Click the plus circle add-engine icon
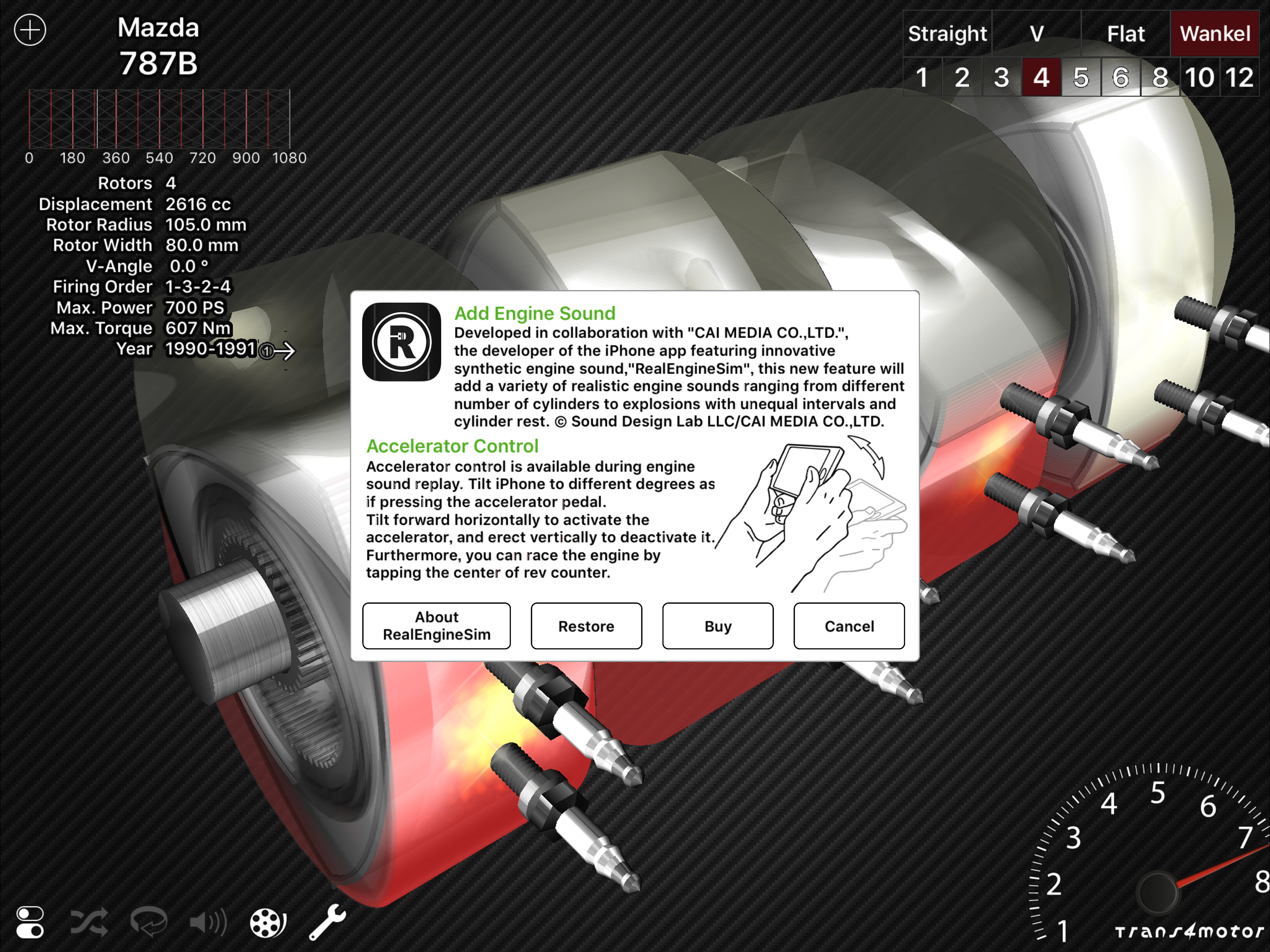1270x952 pixels. pyautogui.click(x=30, y=30)
